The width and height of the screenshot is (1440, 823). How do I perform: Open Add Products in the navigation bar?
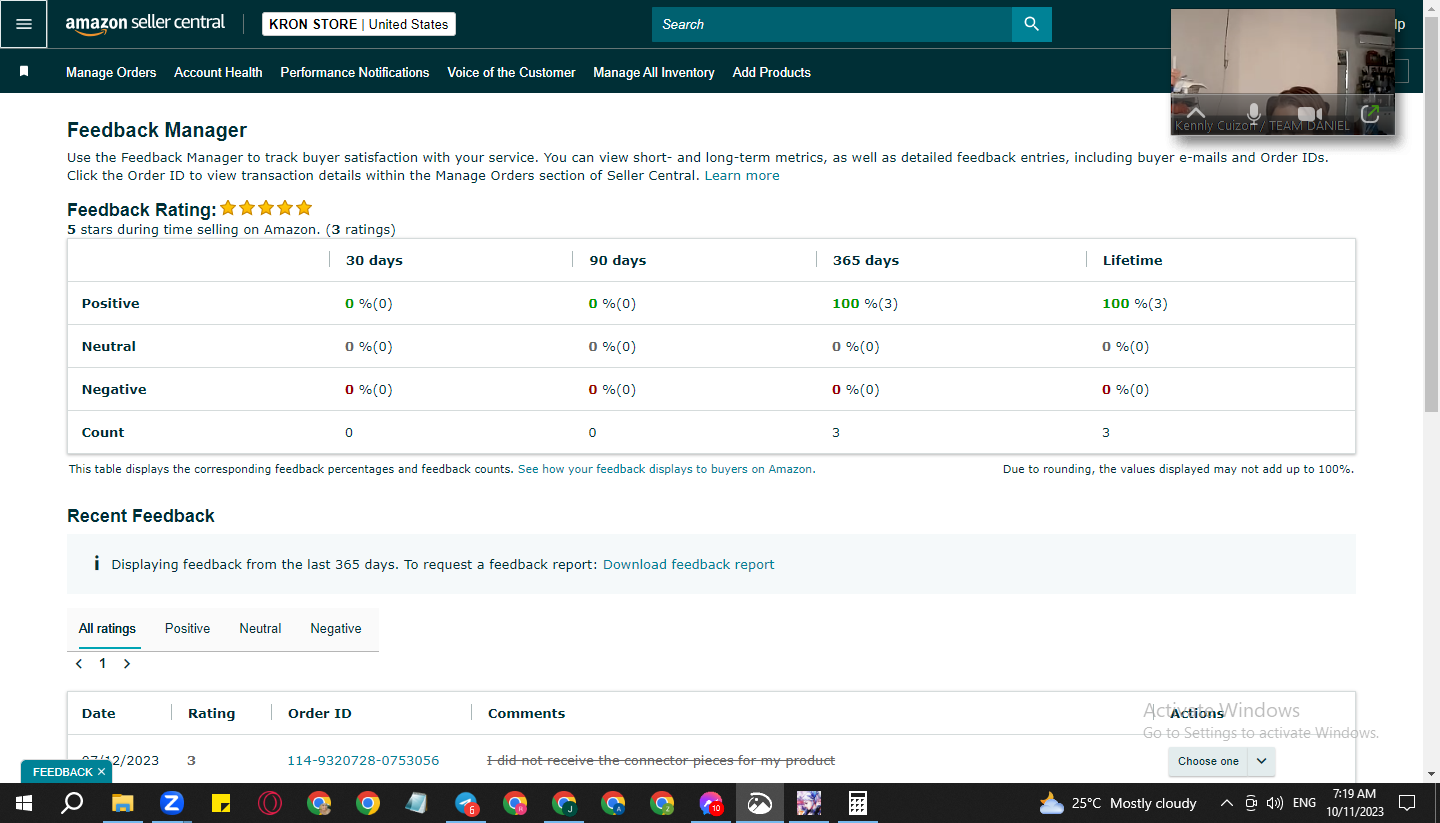[772, 72]
